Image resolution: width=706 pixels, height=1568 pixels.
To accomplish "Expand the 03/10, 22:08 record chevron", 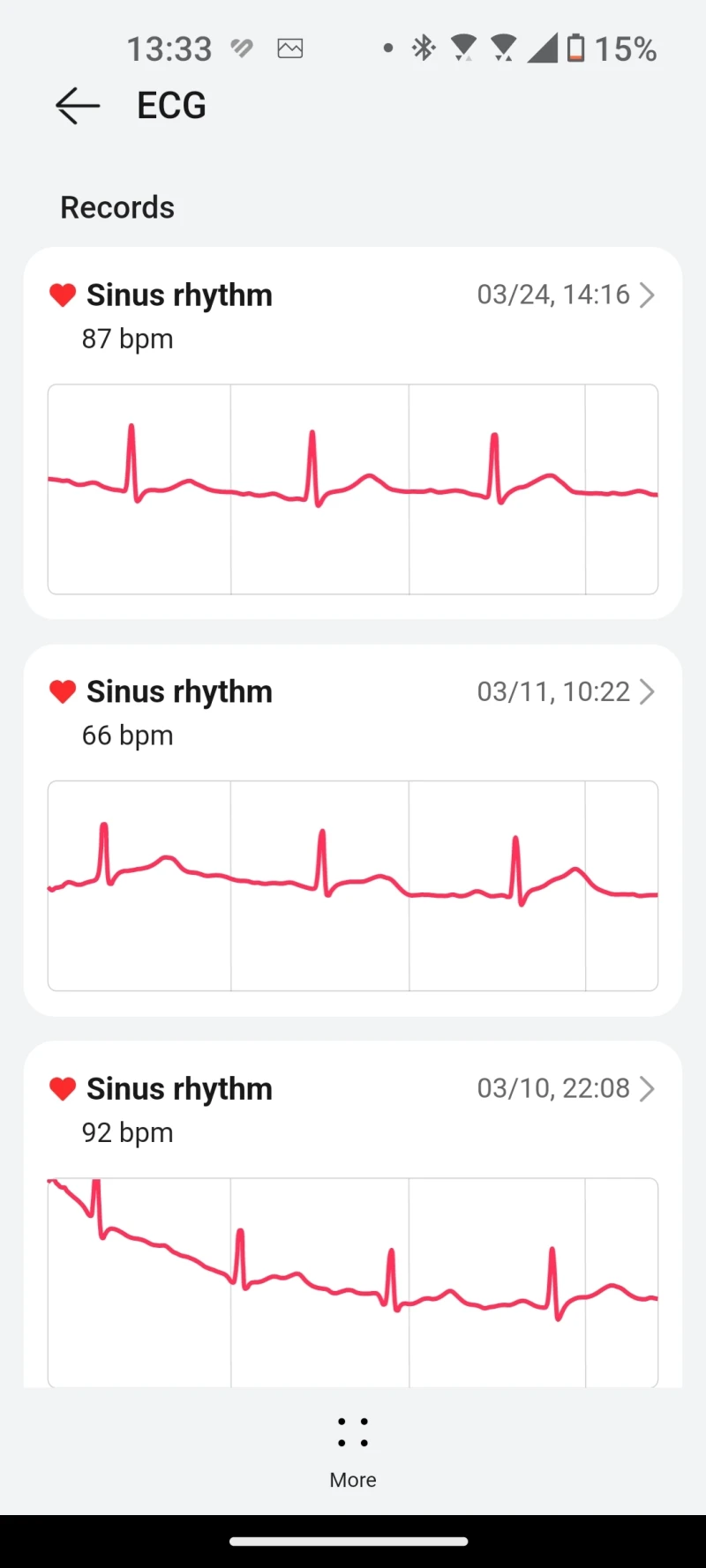I will tap(647, 1088).
